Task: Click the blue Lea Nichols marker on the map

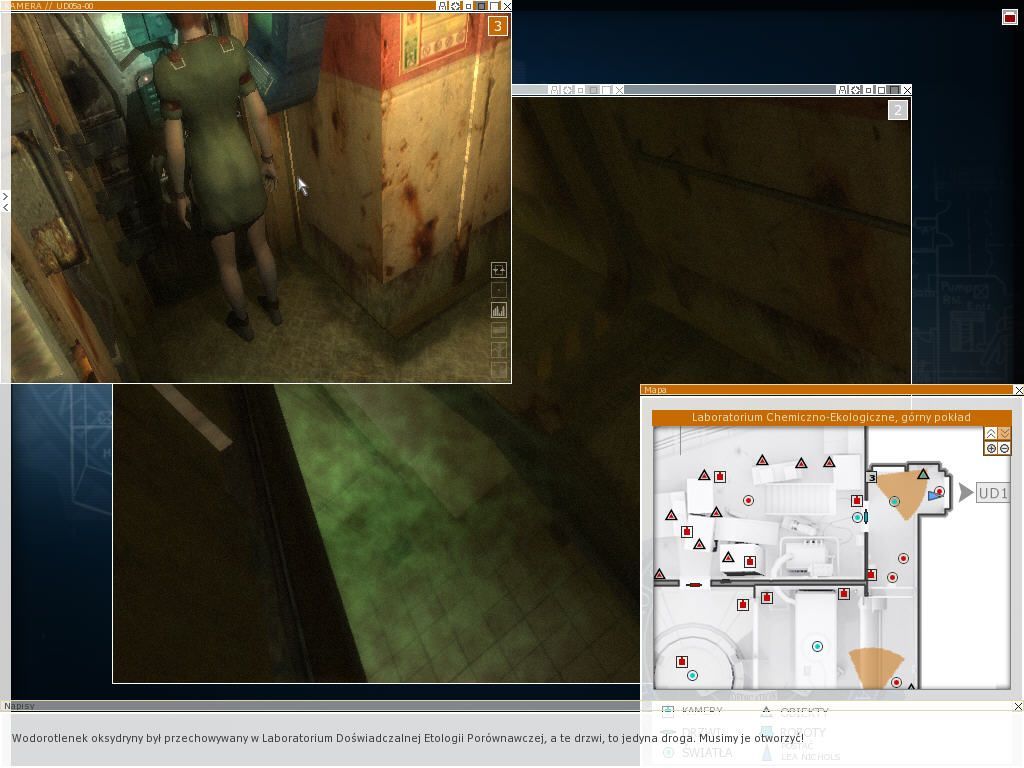Action: 935,496
